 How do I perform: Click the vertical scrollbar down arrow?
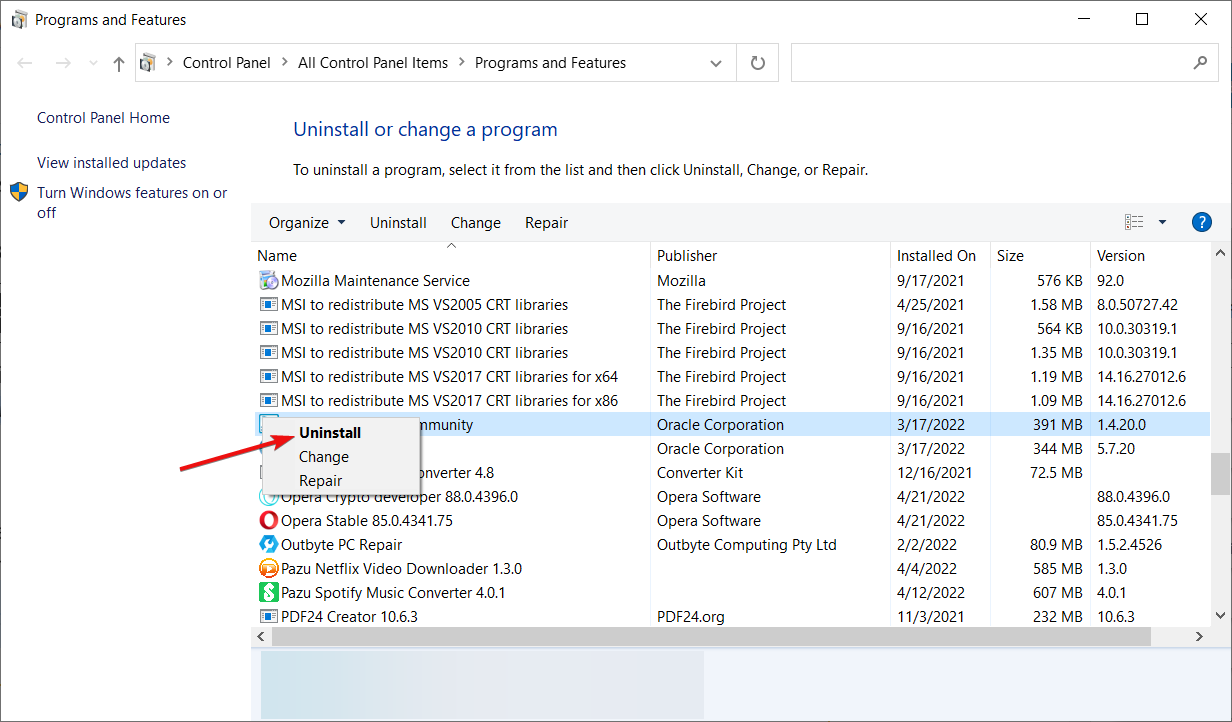coord(1221,616)
